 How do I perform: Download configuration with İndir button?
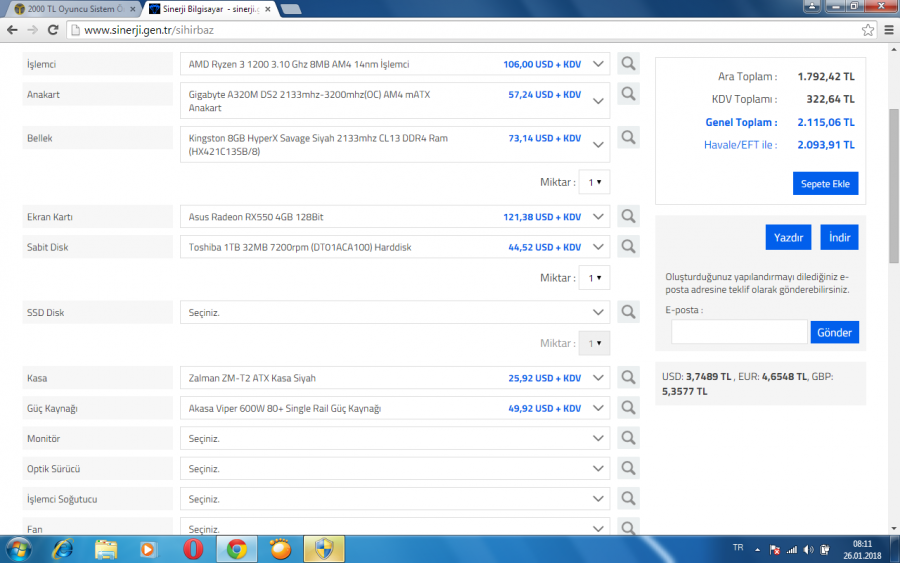tap(839, 238)
